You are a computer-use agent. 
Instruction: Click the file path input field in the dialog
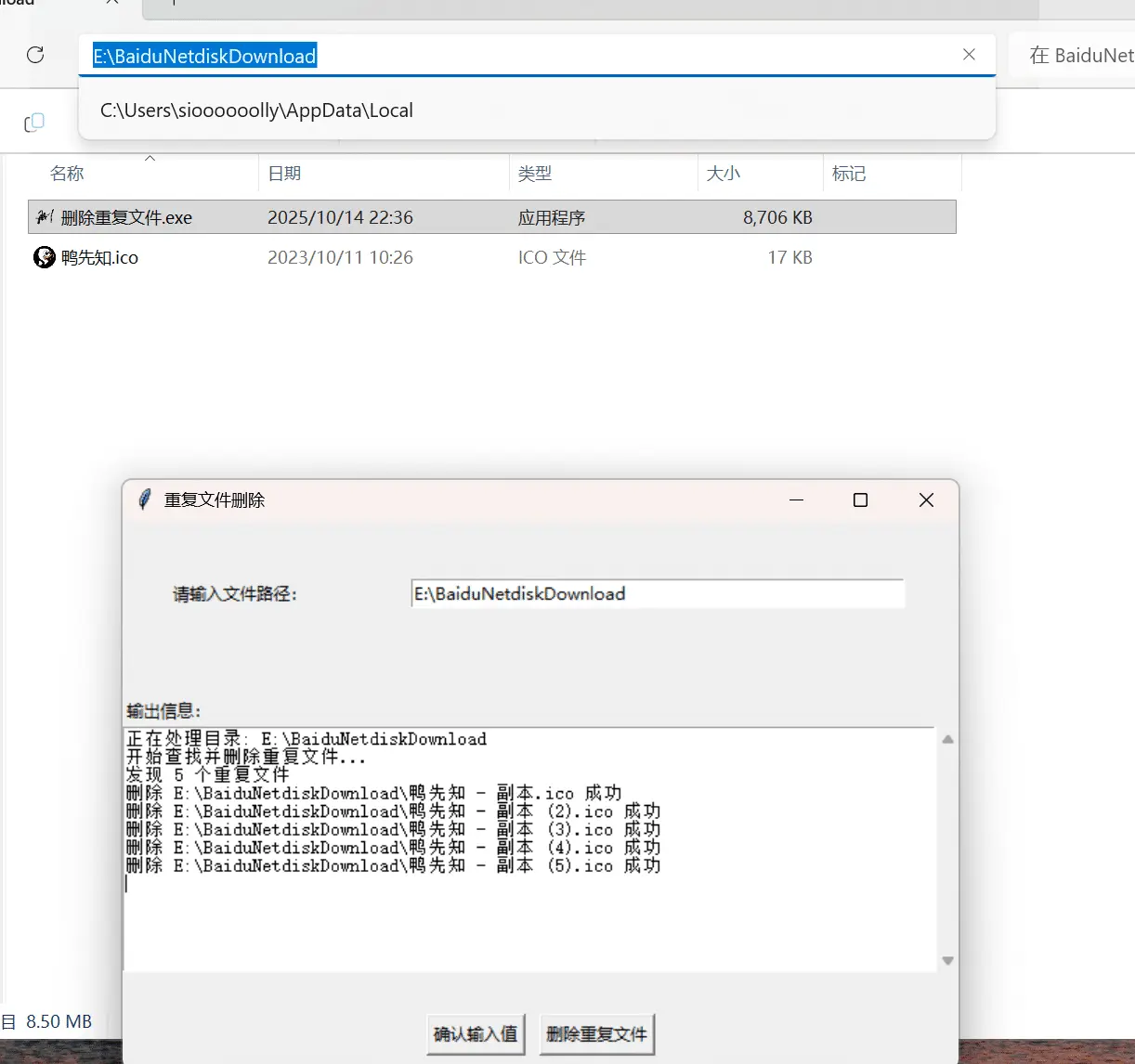[657, 594]
